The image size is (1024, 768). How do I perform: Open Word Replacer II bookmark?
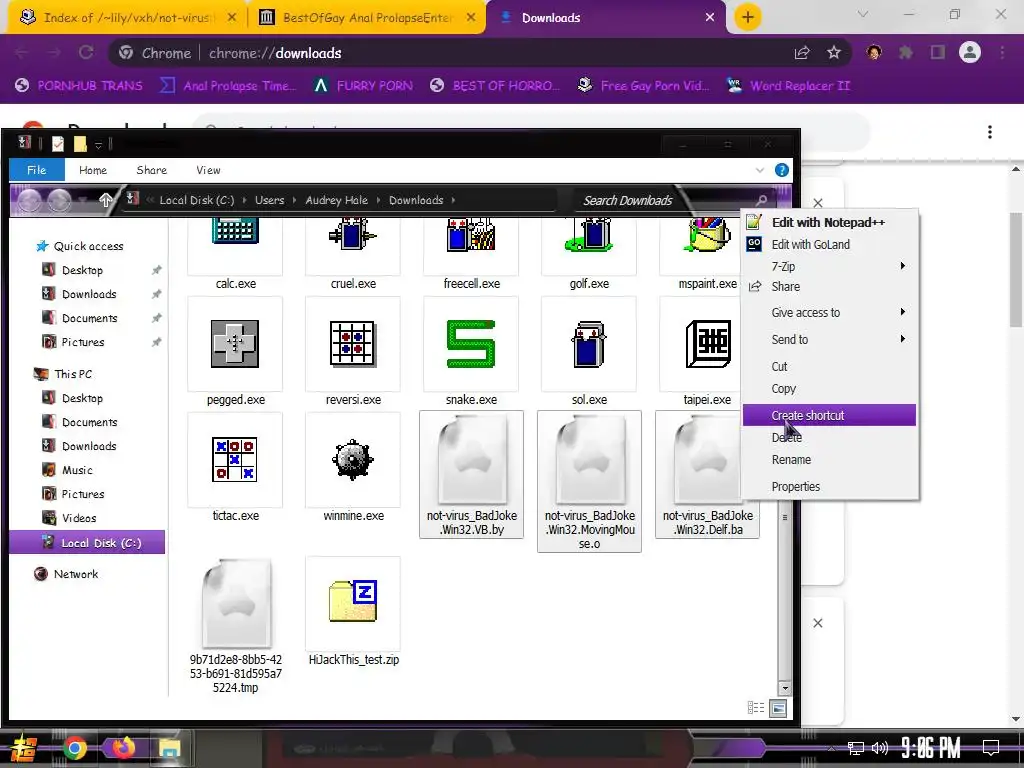(x=789, y=86)
